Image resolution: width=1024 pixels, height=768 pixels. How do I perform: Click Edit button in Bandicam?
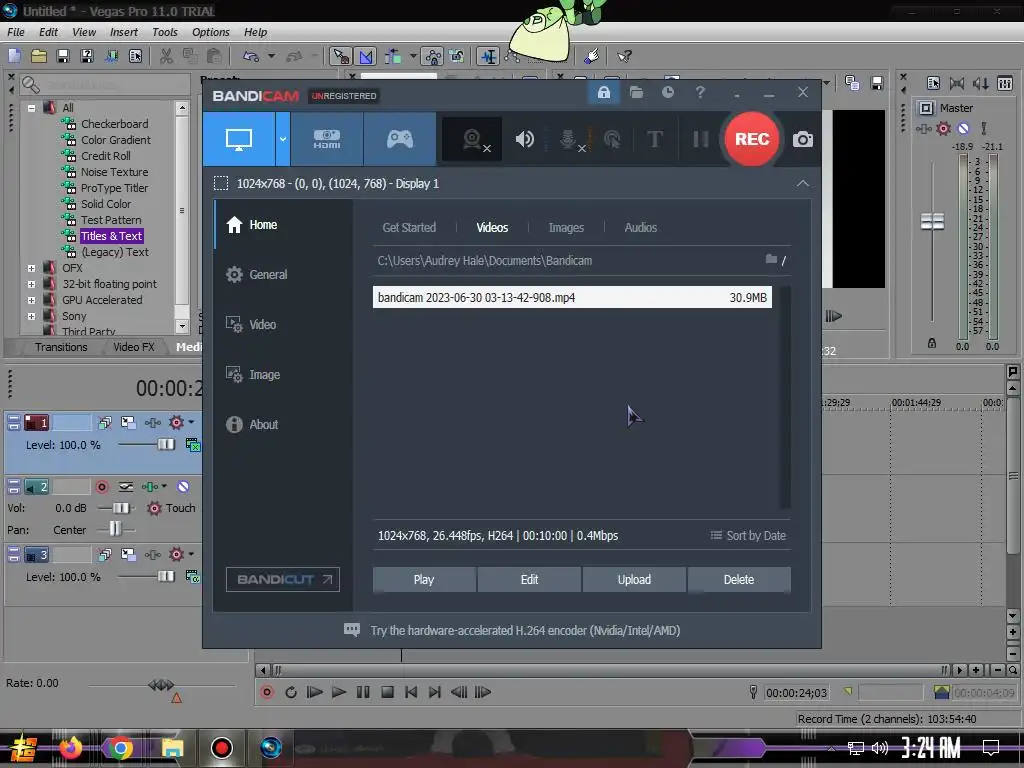coord(529,579)
